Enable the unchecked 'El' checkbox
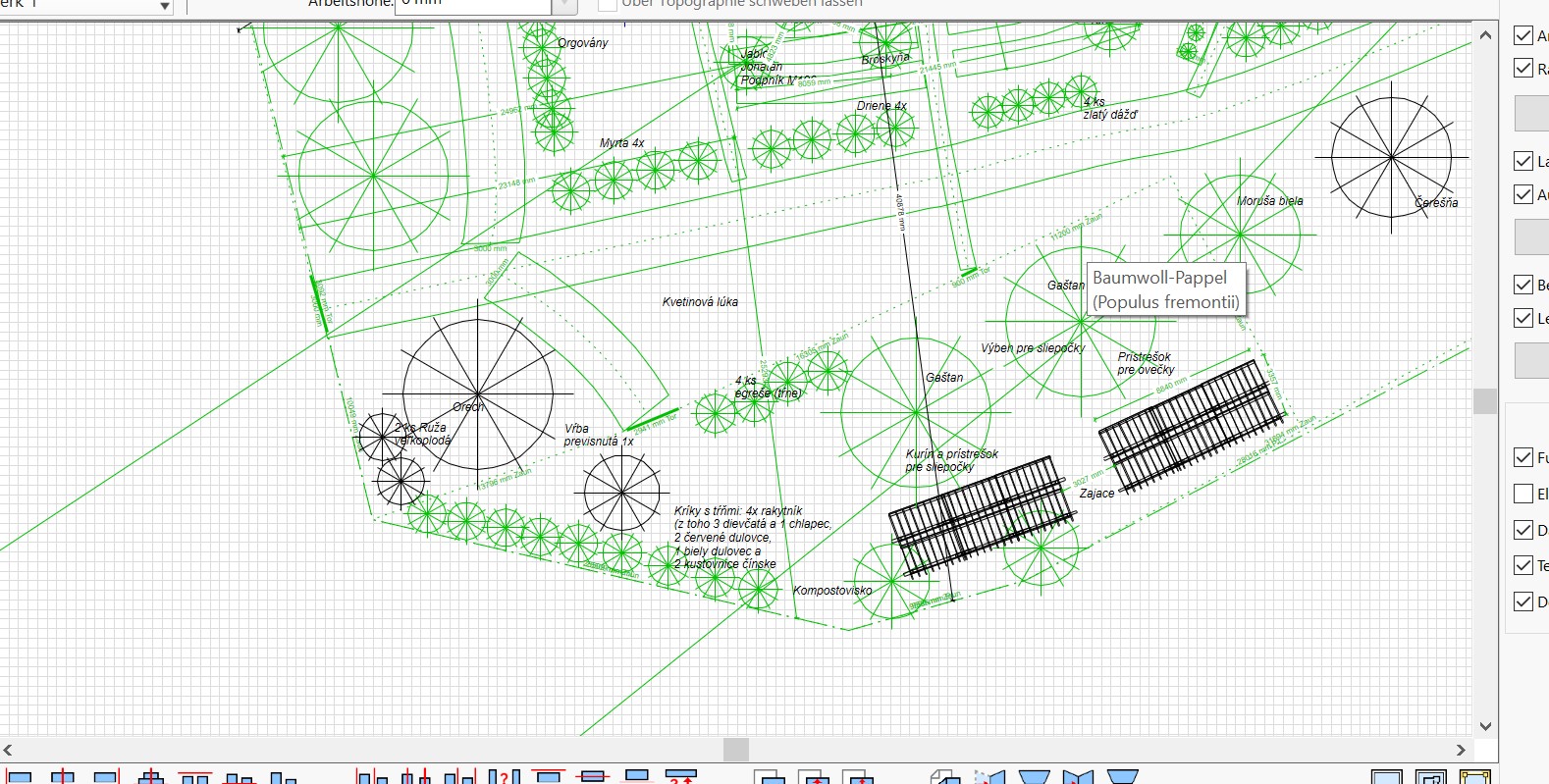1549x784 pixels. pyautogui.click(x=1523, y=494)
